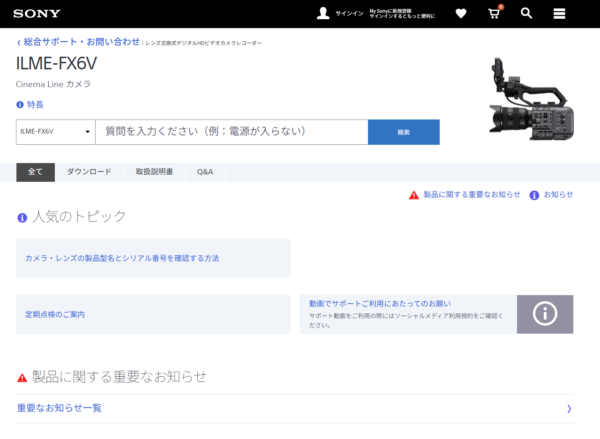Screen dimensions: 600x439
Task: Expand the ILME-FX6V model dropdown
Action: coord(55,132)
